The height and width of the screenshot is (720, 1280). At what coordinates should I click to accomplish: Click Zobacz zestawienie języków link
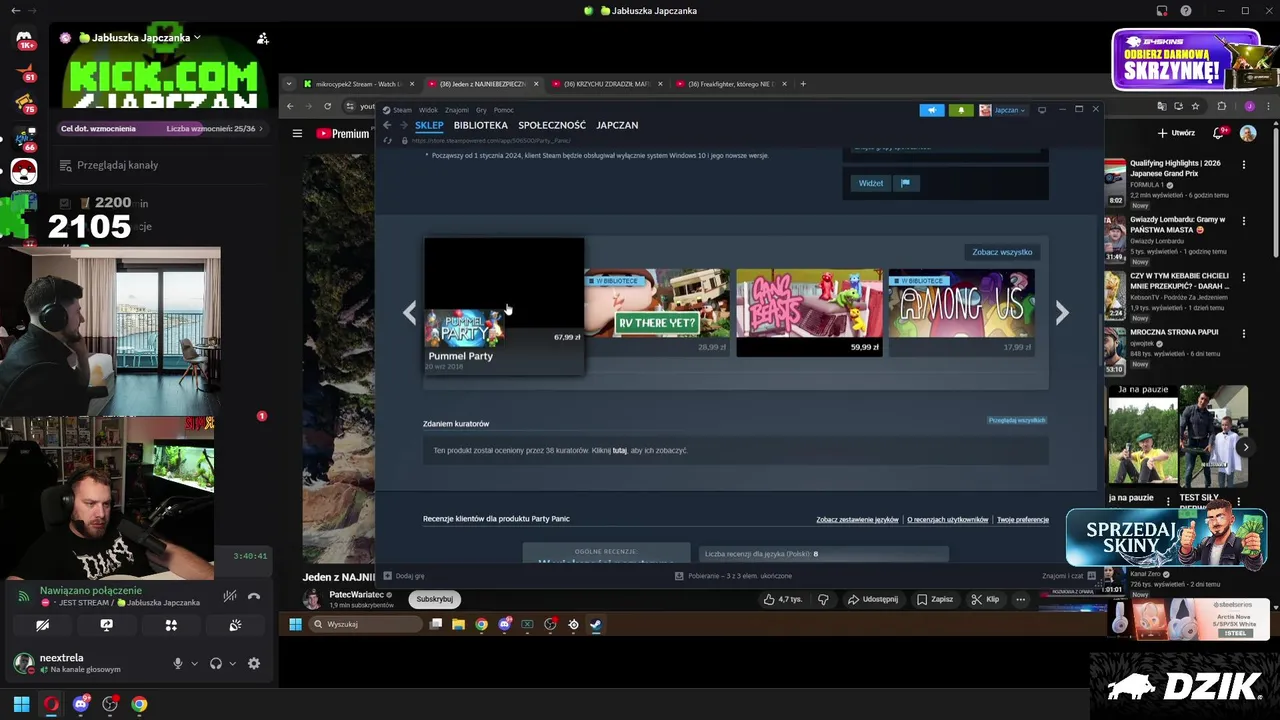click(857, 520)
